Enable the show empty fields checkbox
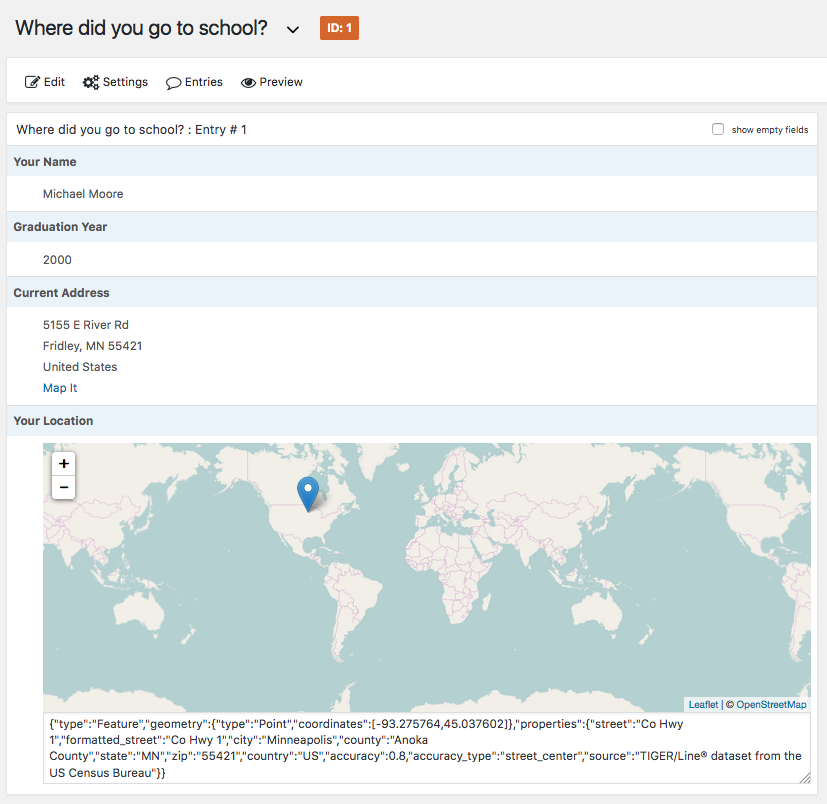 (x=718, y=129)
